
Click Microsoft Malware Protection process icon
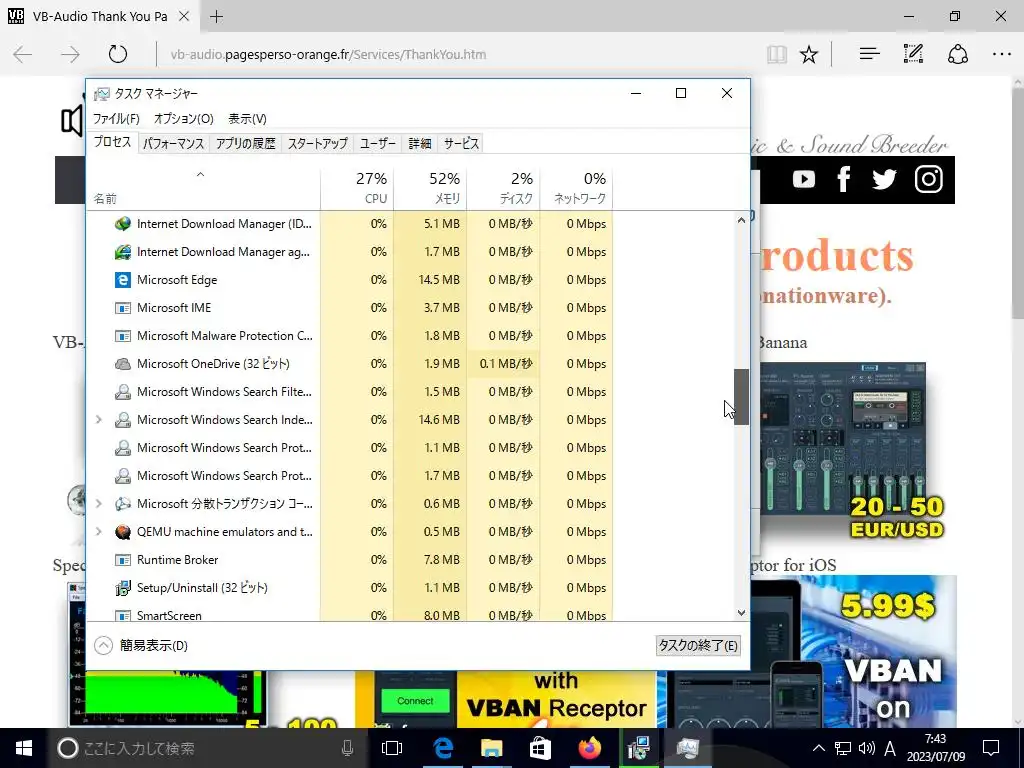[x=123, y=336]
